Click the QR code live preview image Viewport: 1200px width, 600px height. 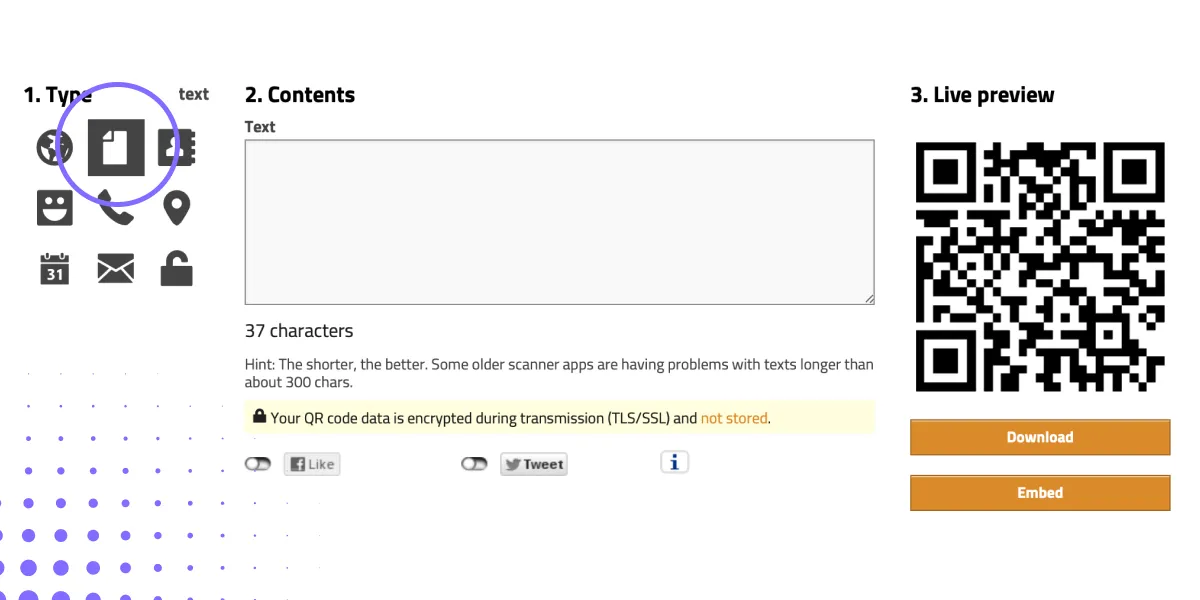tap(1040, 266)
